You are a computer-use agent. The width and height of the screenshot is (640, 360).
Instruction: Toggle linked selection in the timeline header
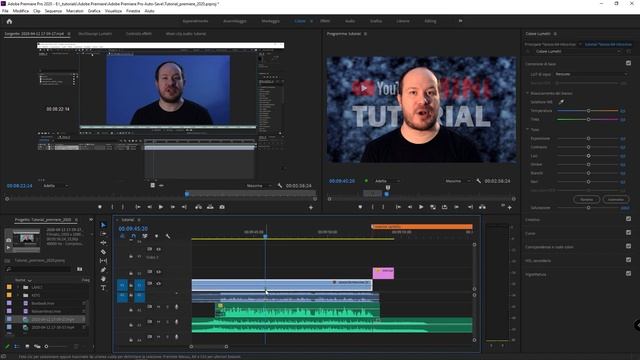[x=145, y=236]
